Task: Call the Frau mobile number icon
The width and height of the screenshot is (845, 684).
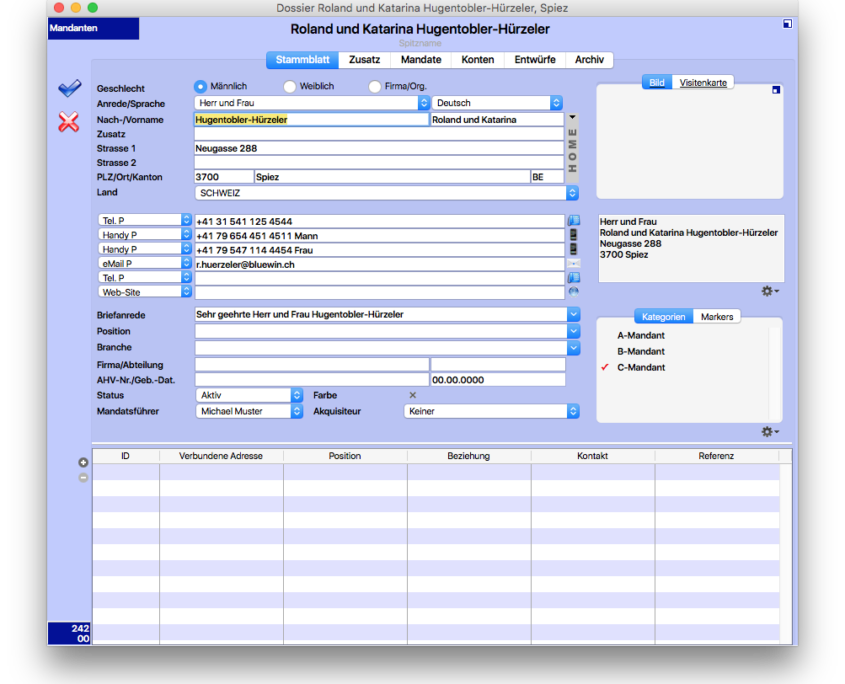Action: [573, 249]
